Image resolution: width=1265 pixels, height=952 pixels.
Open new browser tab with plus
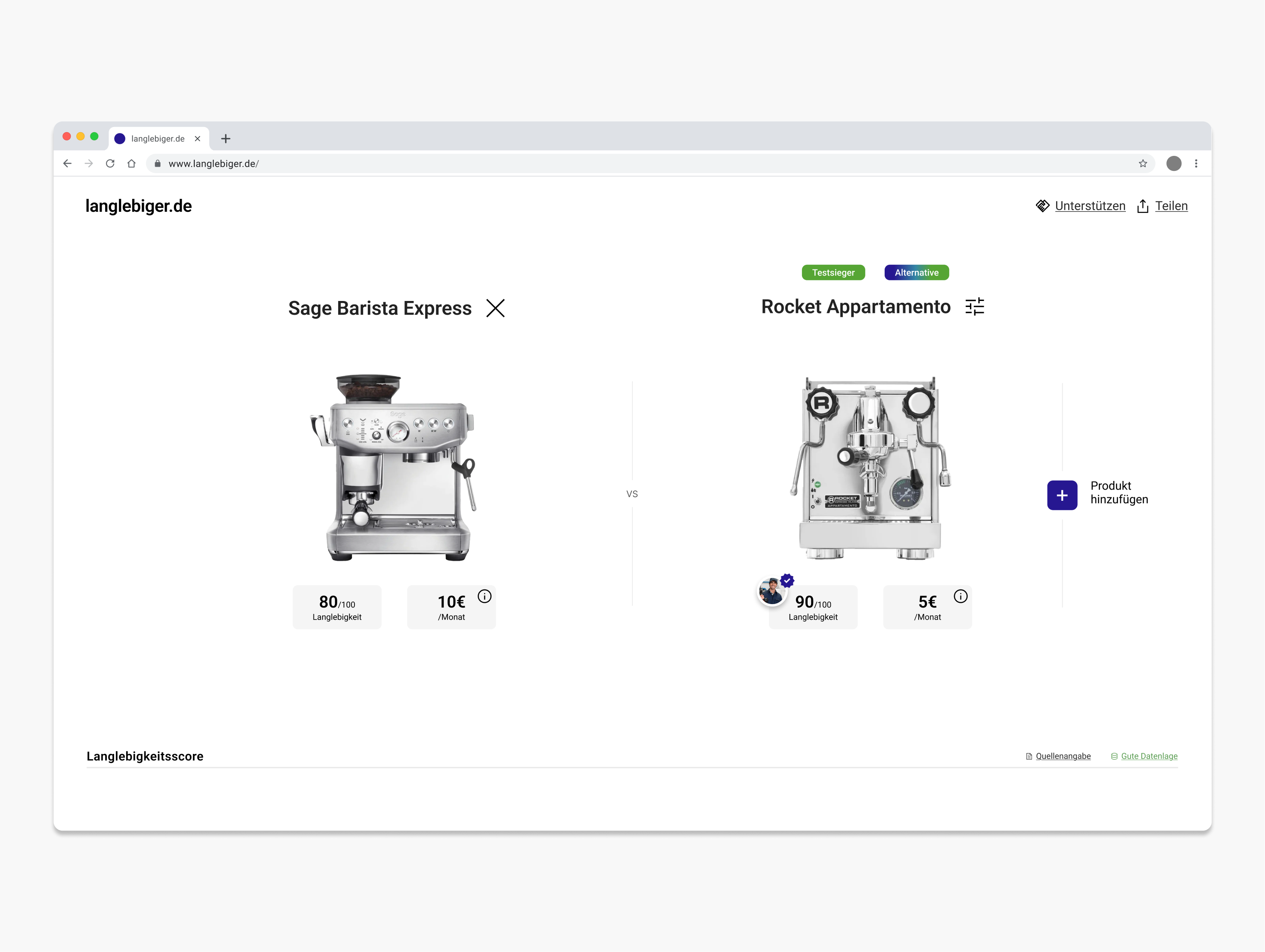click(x=226, y=138)
